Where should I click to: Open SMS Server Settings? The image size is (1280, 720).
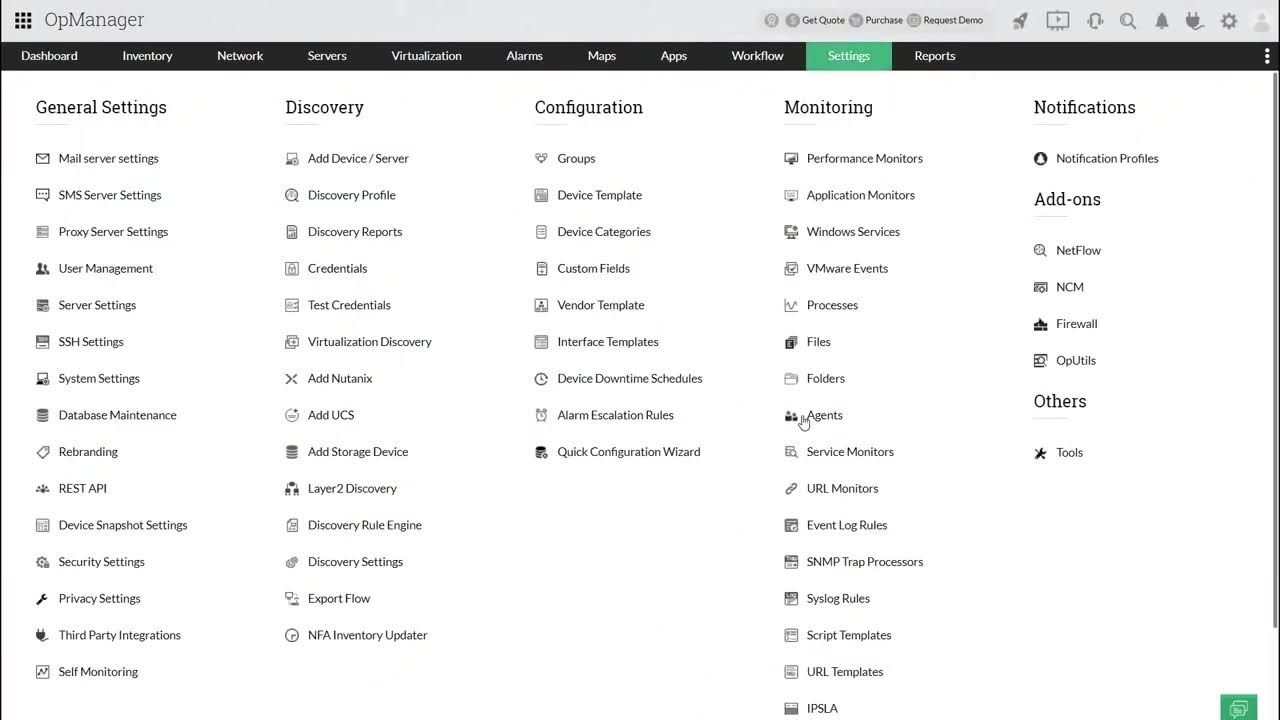click(x=109, y=195)
